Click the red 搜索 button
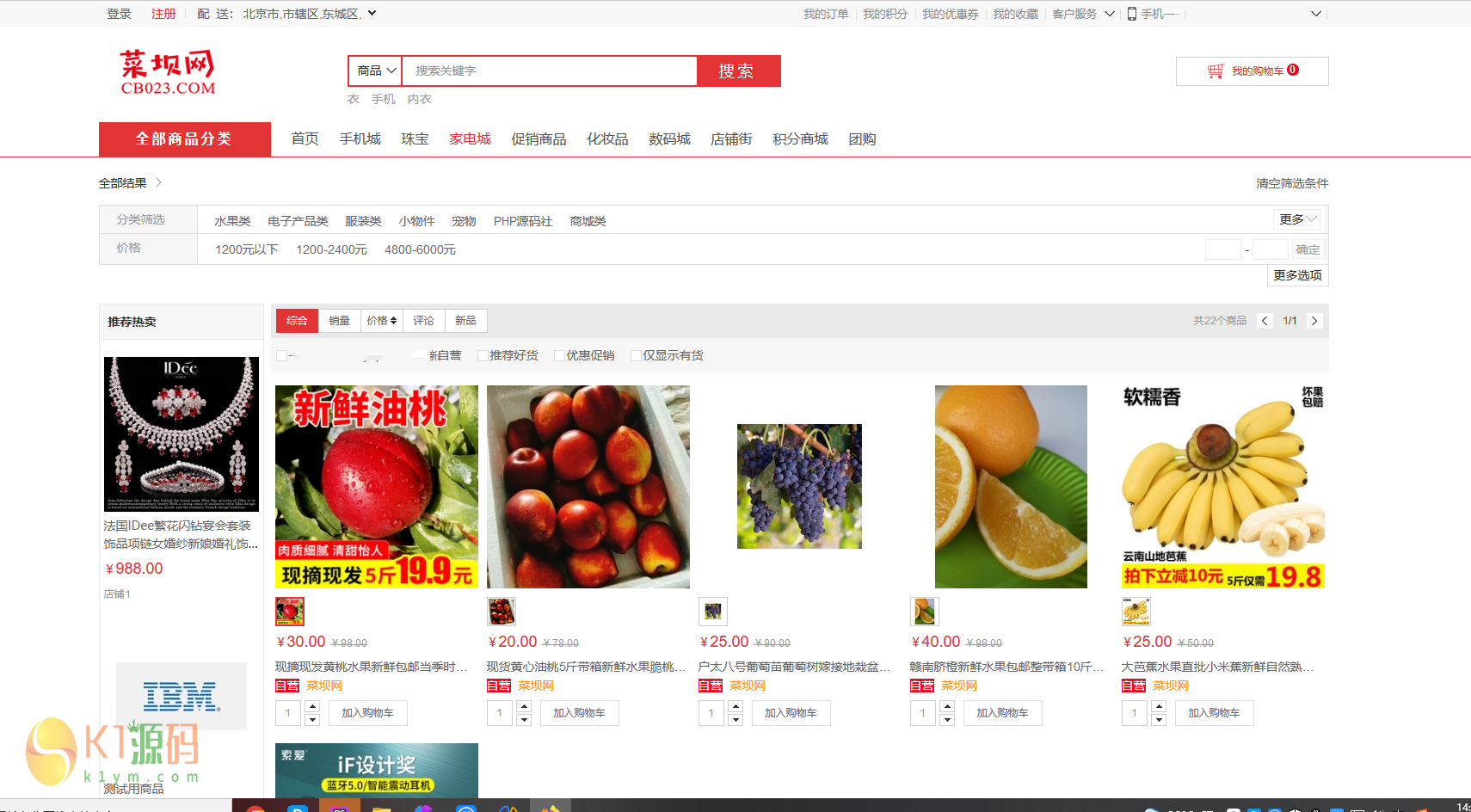This screenshot has width=1471, height=812. pos(738,71)
